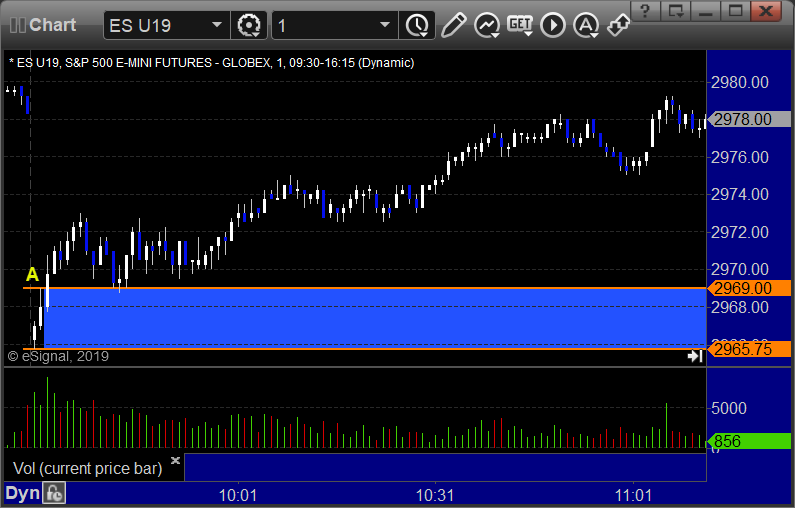The image size is (795, 508).
Task: Click the Dyn scaling mode label
Action: pyautogui.click(x=22, y=493)
